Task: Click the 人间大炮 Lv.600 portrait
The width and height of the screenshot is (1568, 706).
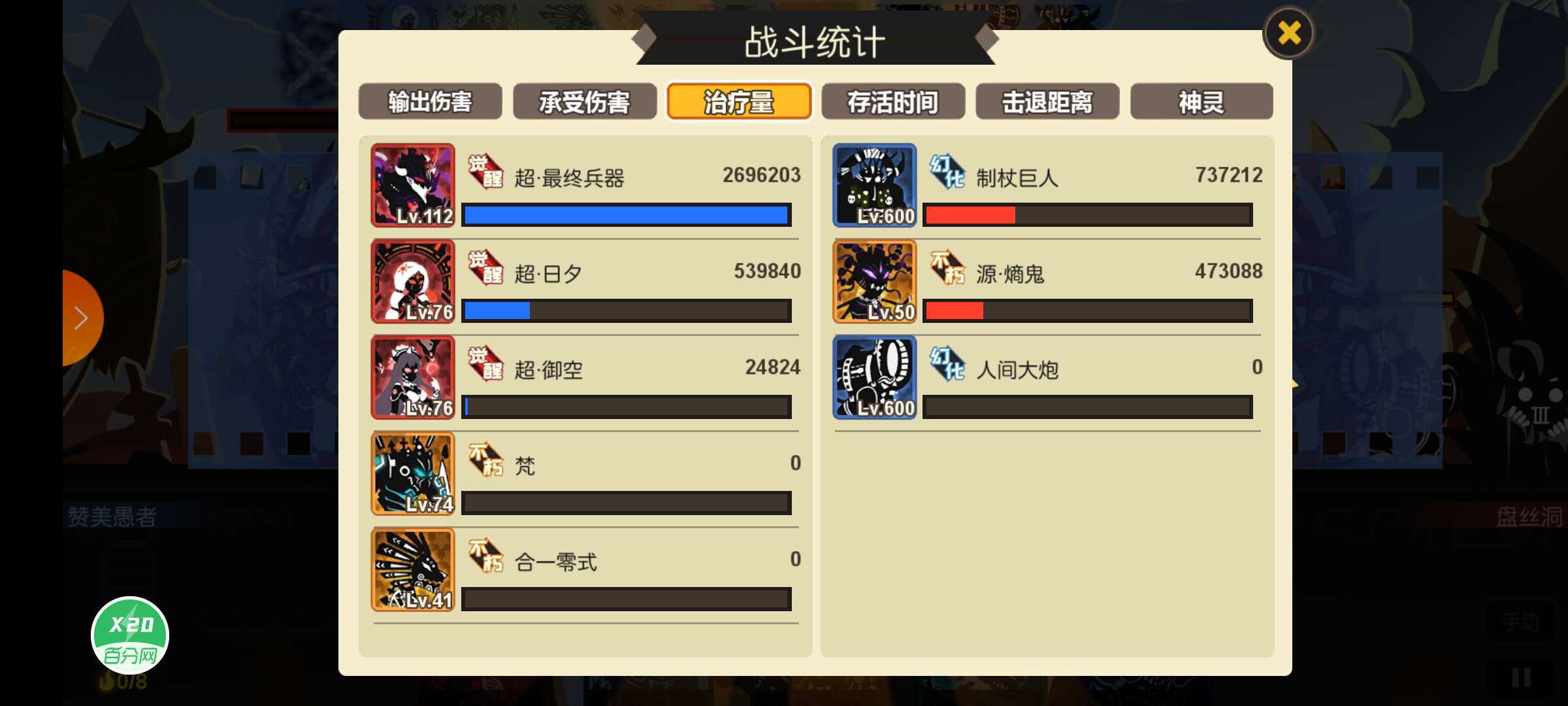Action: click(x=875, y=378)
